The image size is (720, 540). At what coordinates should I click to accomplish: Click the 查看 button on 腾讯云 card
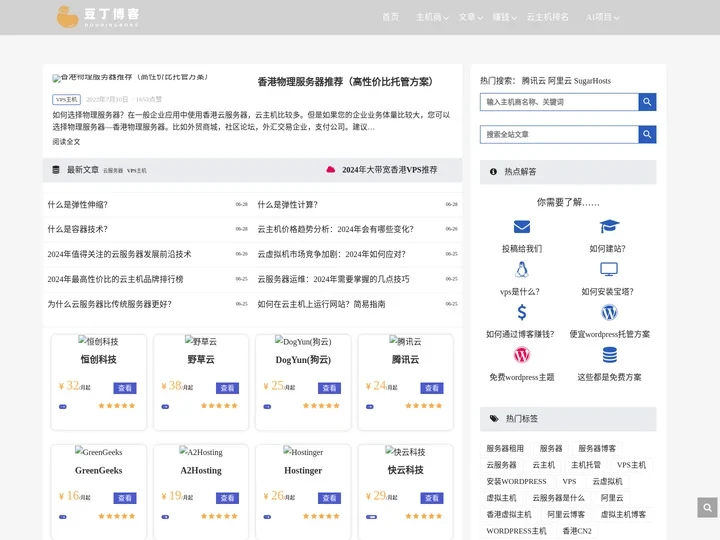click(x=432, y=388)
